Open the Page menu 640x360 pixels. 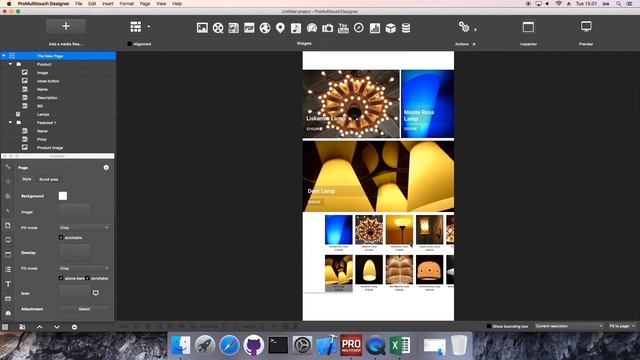145,4
